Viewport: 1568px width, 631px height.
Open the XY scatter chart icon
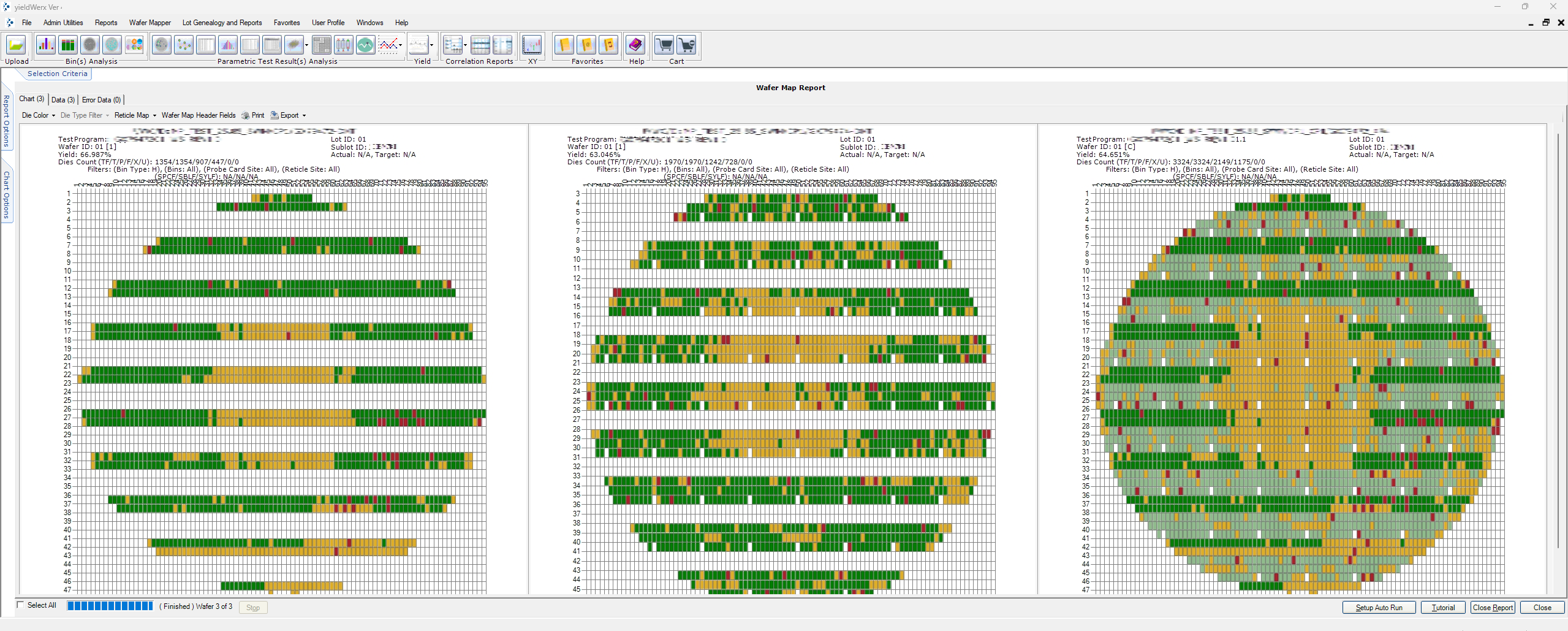tap(532, 45)
